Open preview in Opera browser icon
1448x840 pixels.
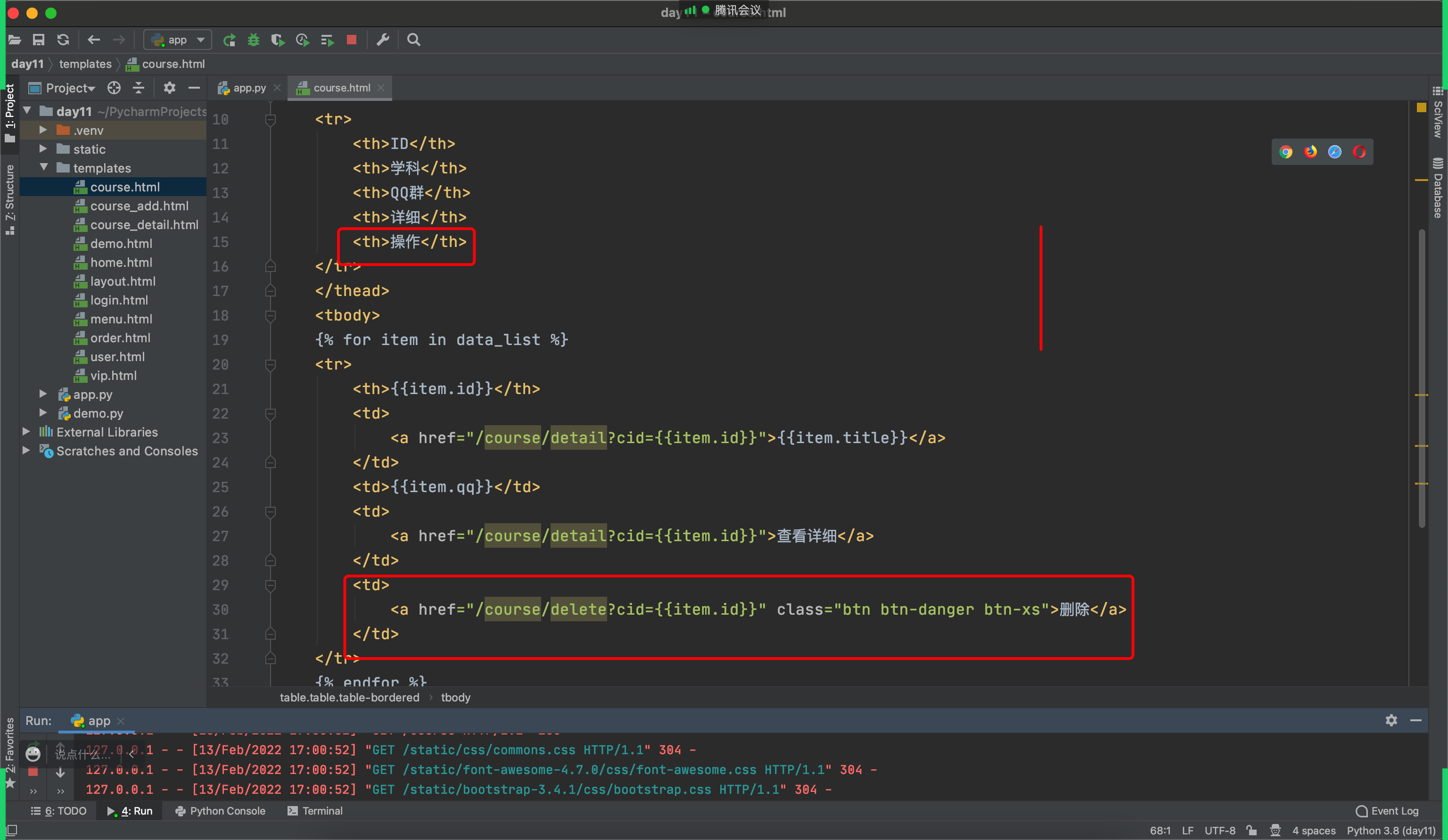pyautogui.click(x=1359, y=152)
